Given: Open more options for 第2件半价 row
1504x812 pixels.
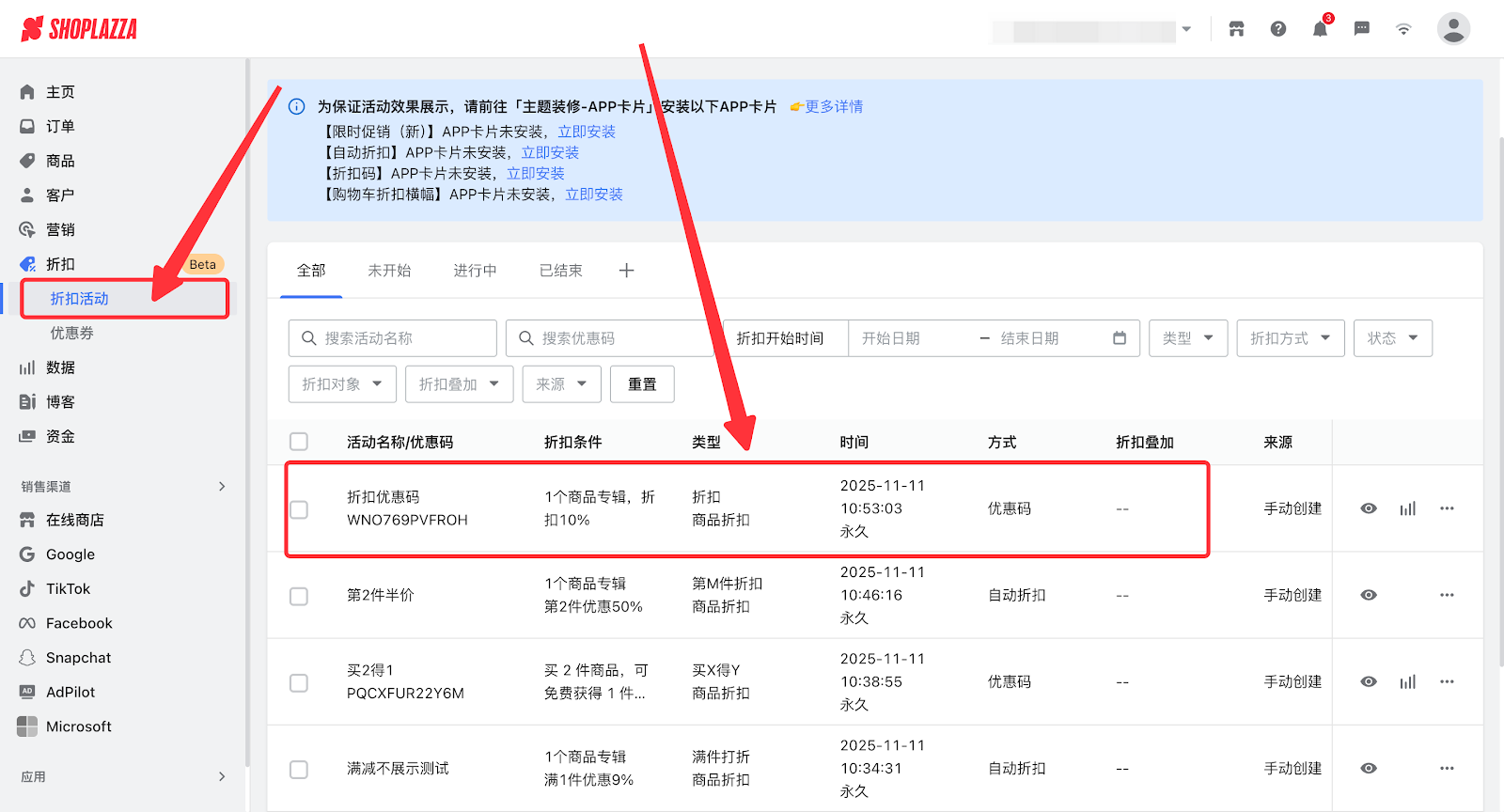Looking at the screenshot, I should [1447, 595].
